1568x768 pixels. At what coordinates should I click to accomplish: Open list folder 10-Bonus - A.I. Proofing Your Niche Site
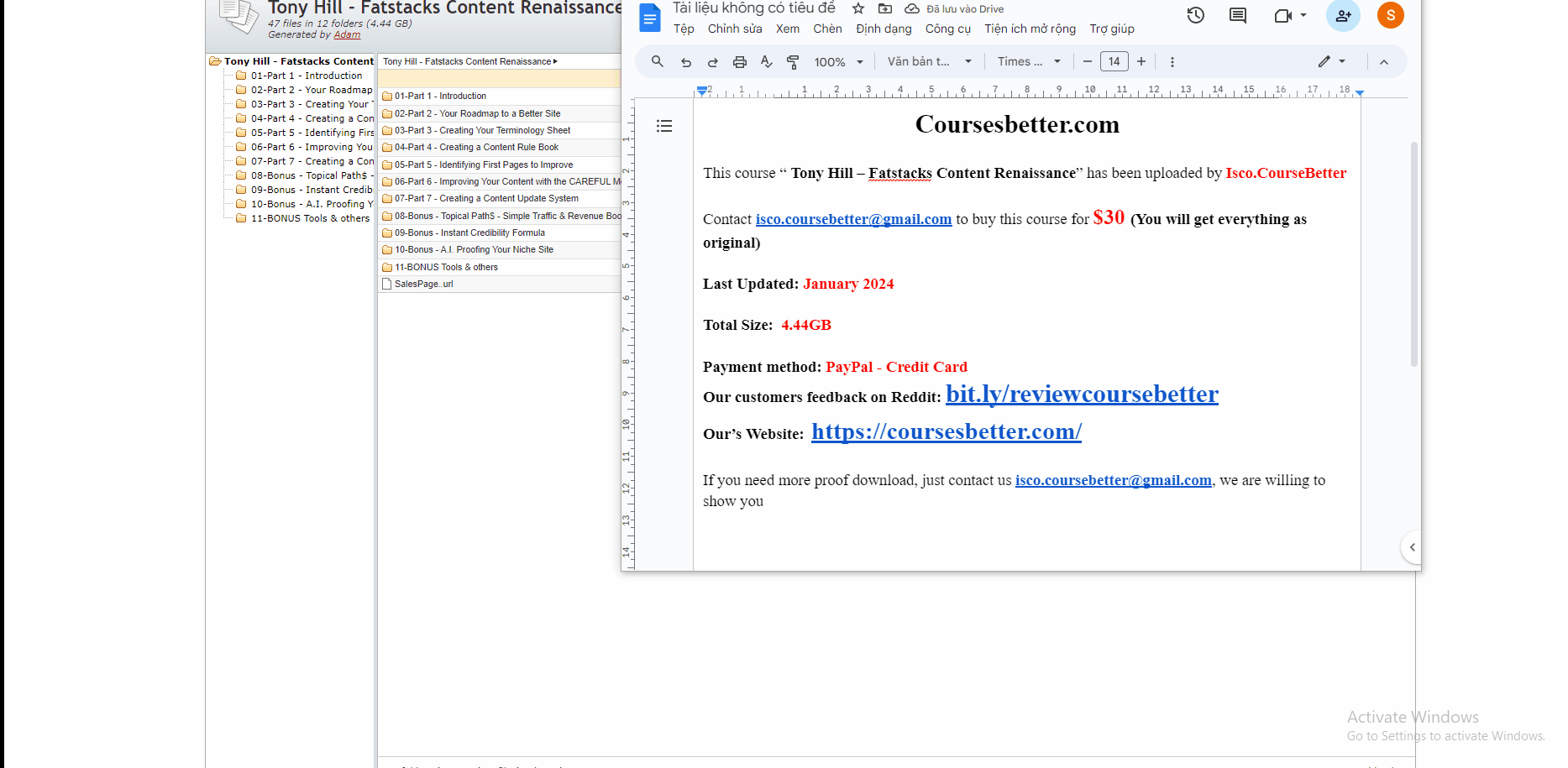[474, 249]
